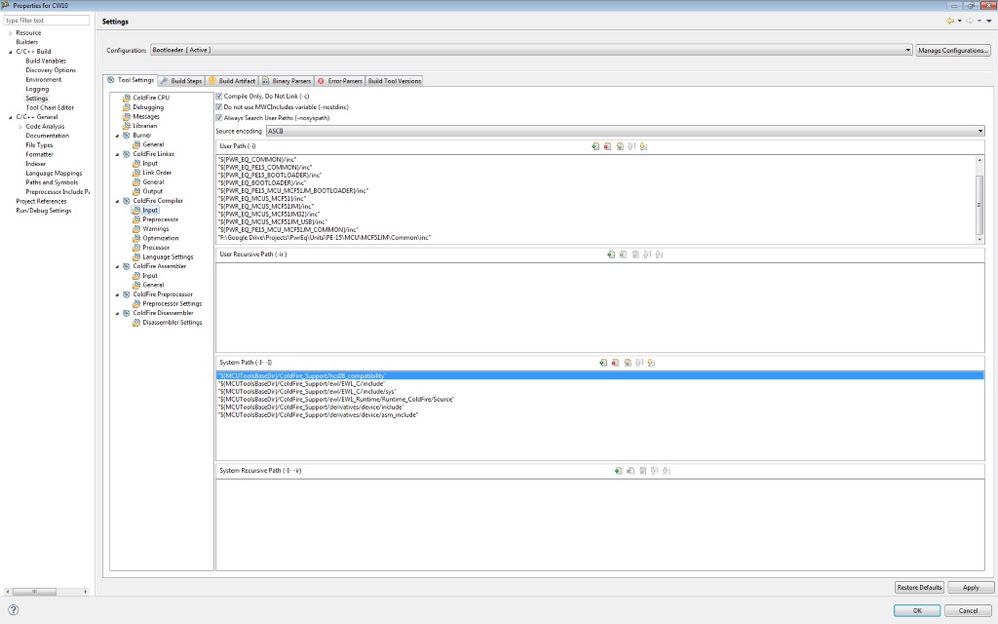Switch to the Build Steps tab
Screen dimensions: 998x624
click(x=181, y=81)
